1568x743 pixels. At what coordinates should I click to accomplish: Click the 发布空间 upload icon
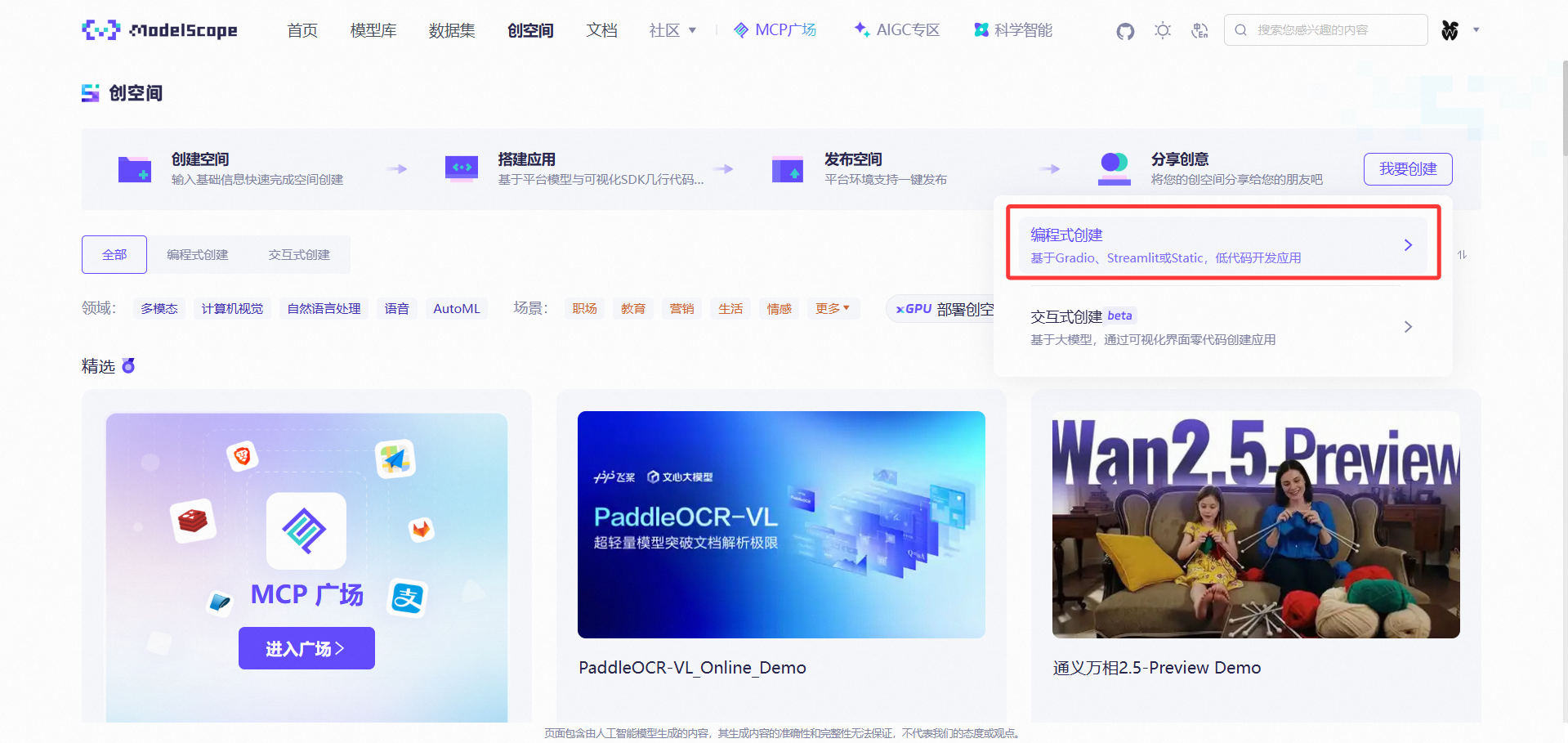[x=787, y=169]
